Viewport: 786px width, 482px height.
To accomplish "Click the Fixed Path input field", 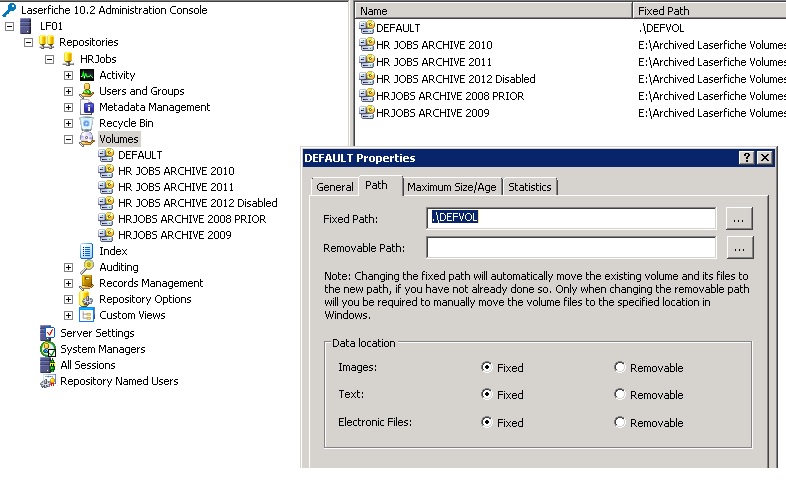I will click(571, 218).
